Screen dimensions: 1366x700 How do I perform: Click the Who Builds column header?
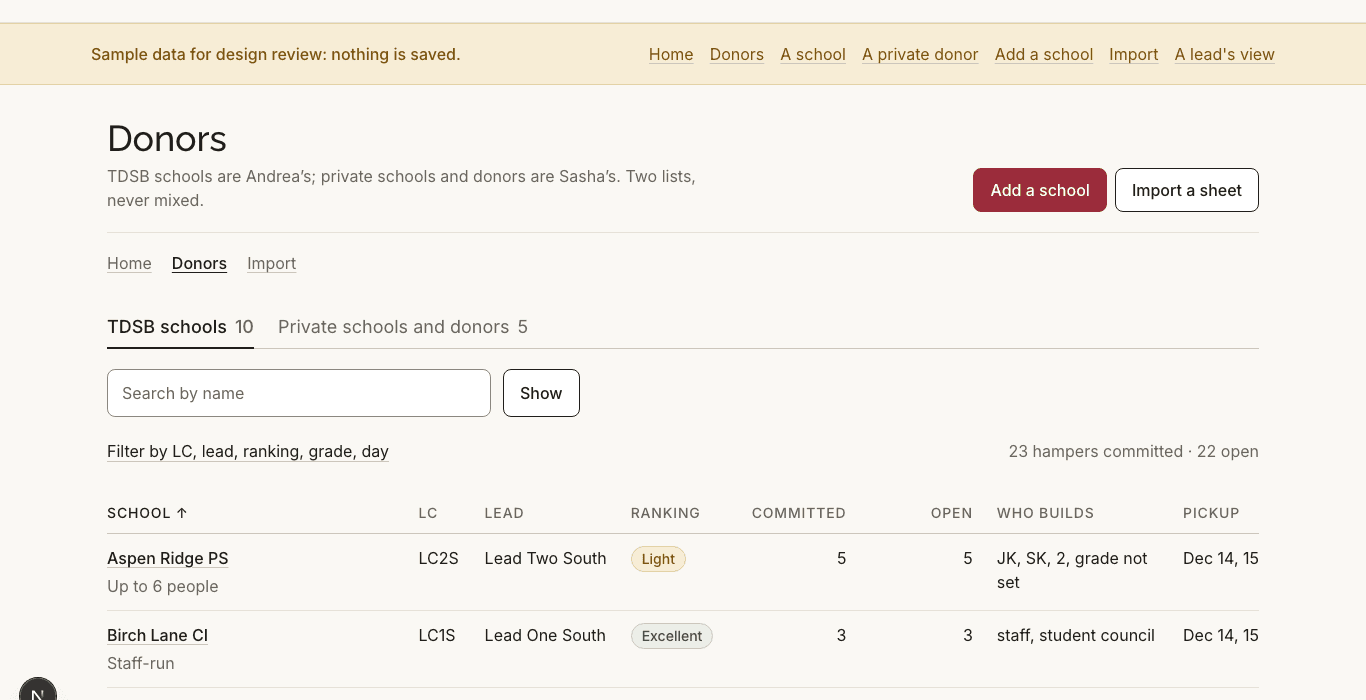pyautogui.click(x=1045, y=513)
